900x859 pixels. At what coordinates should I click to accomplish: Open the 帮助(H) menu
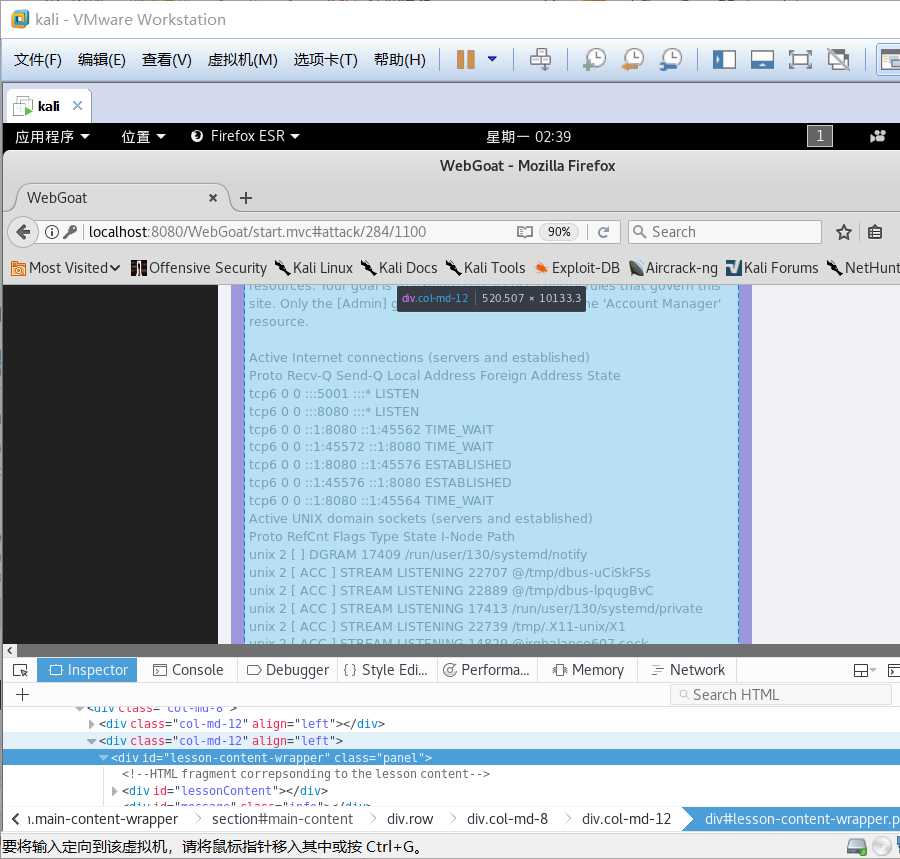coord(399,60)
